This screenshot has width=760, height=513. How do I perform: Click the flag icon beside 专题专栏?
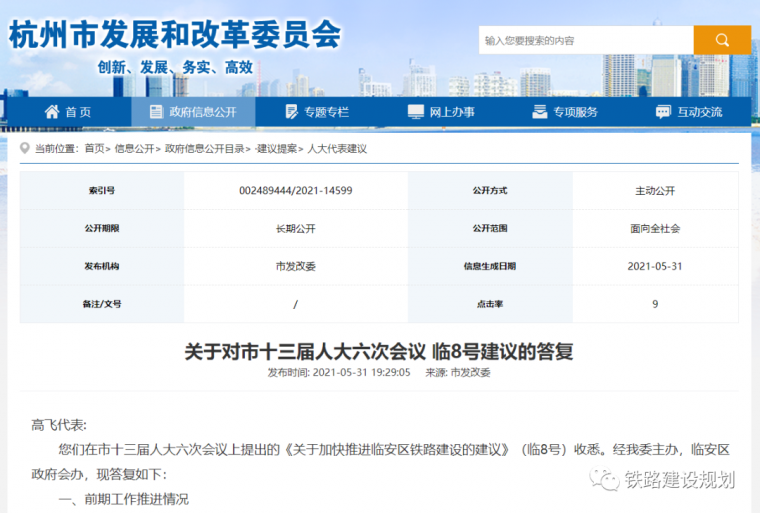point(289,112)
